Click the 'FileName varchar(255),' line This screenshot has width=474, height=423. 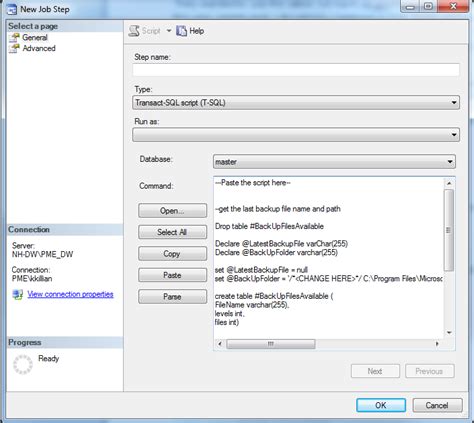pos(252,305)
